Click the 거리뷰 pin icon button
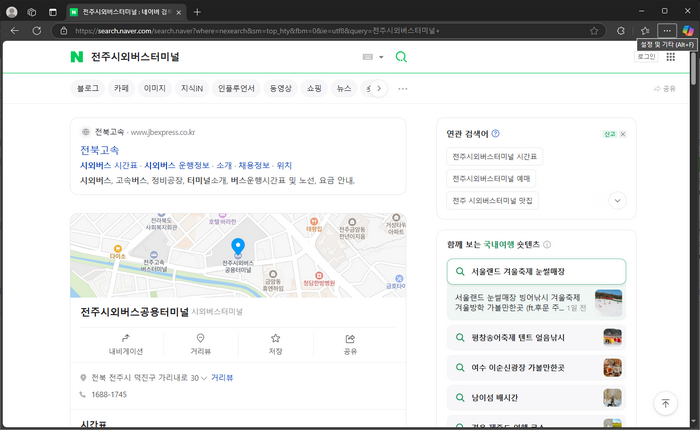This screenshot has width=700, height=430. [x=200, y=344]
